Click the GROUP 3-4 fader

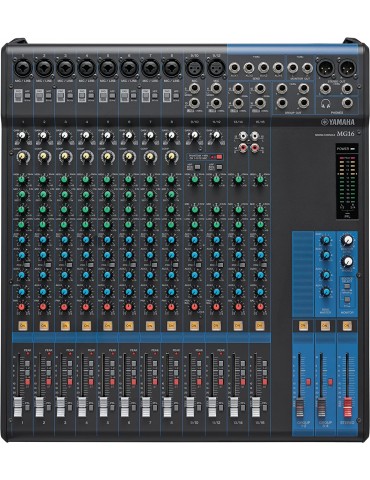click(x=322, y=407)
